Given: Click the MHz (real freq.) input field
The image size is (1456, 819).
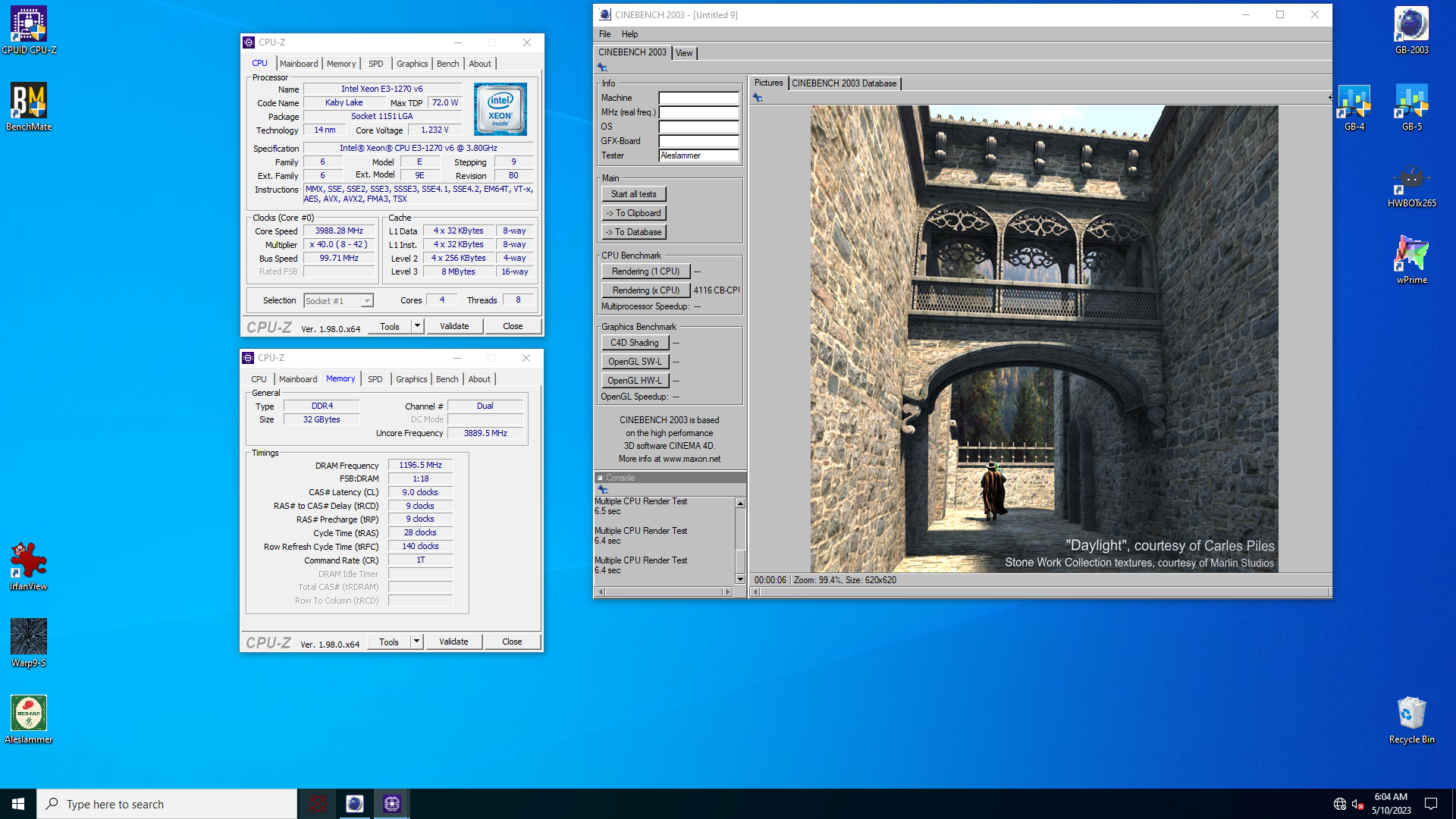Looking at the screenshot, I should coord(698,112).
